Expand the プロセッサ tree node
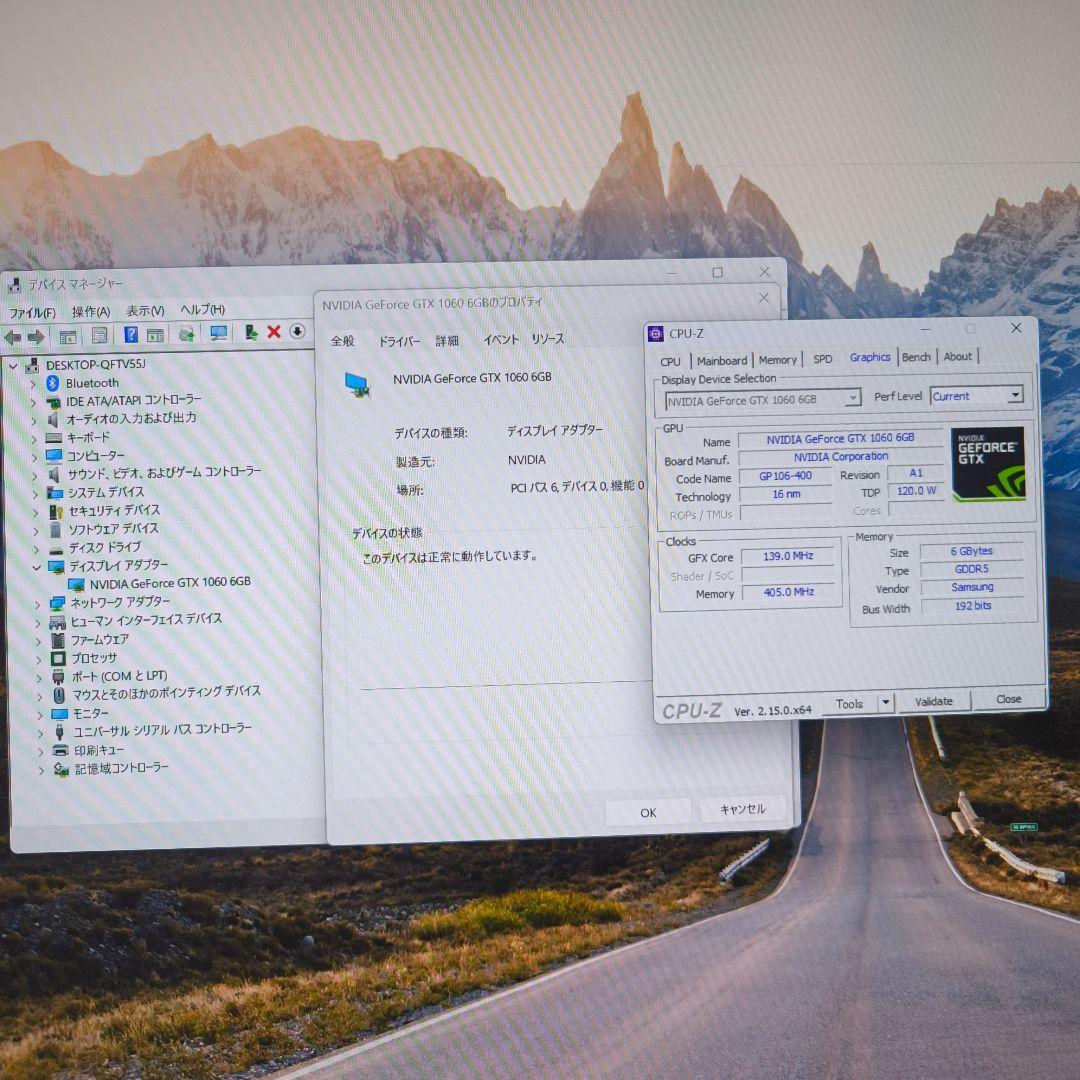Screen dimensions: 1080x1080 pos(39,659)
